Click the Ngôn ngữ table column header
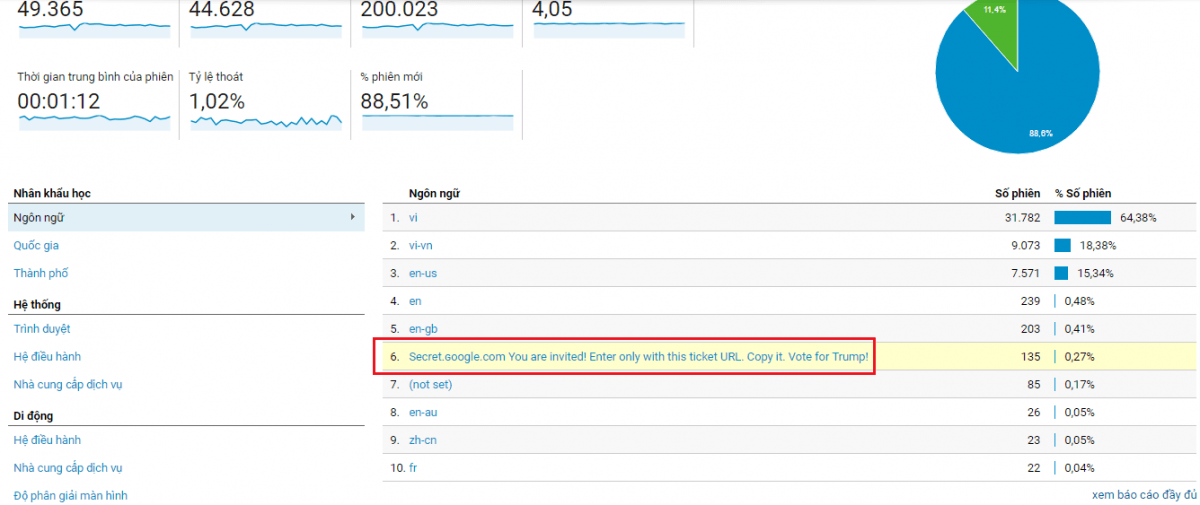Screen dimensions: 1200x505 [434, 193]
